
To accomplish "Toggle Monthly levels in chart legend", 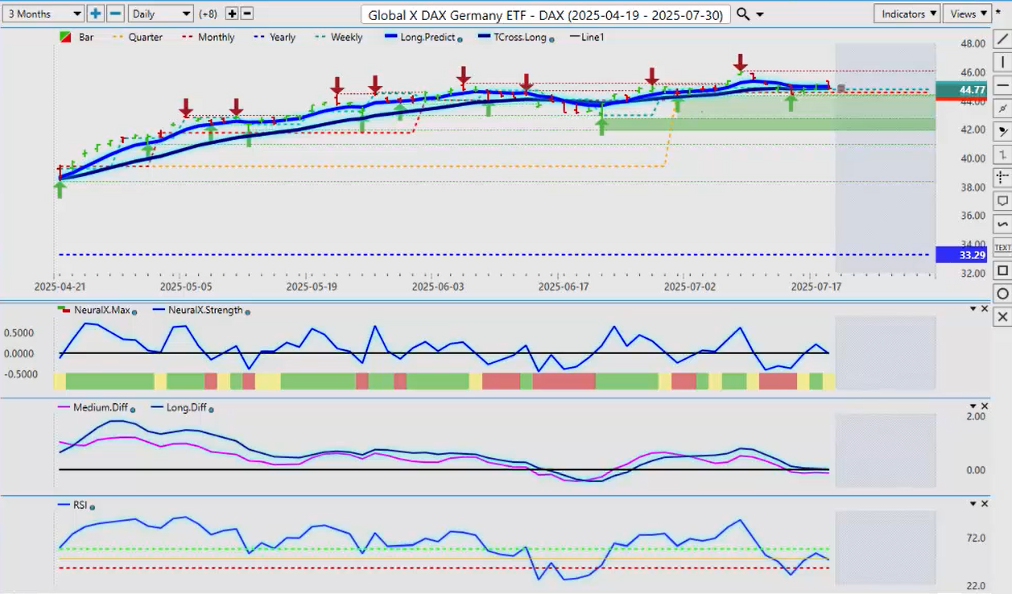I will coord(208,37).
